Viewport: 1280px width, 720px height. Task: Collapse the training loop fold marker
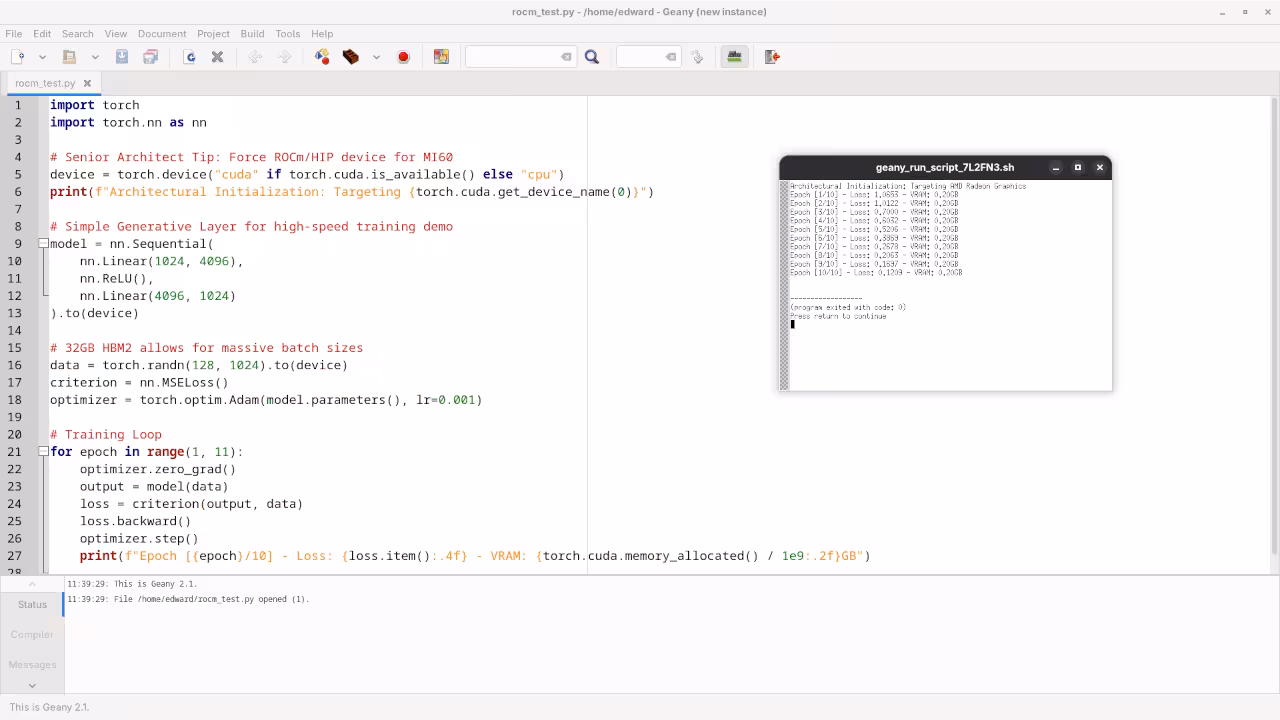[x=44, y=452]
